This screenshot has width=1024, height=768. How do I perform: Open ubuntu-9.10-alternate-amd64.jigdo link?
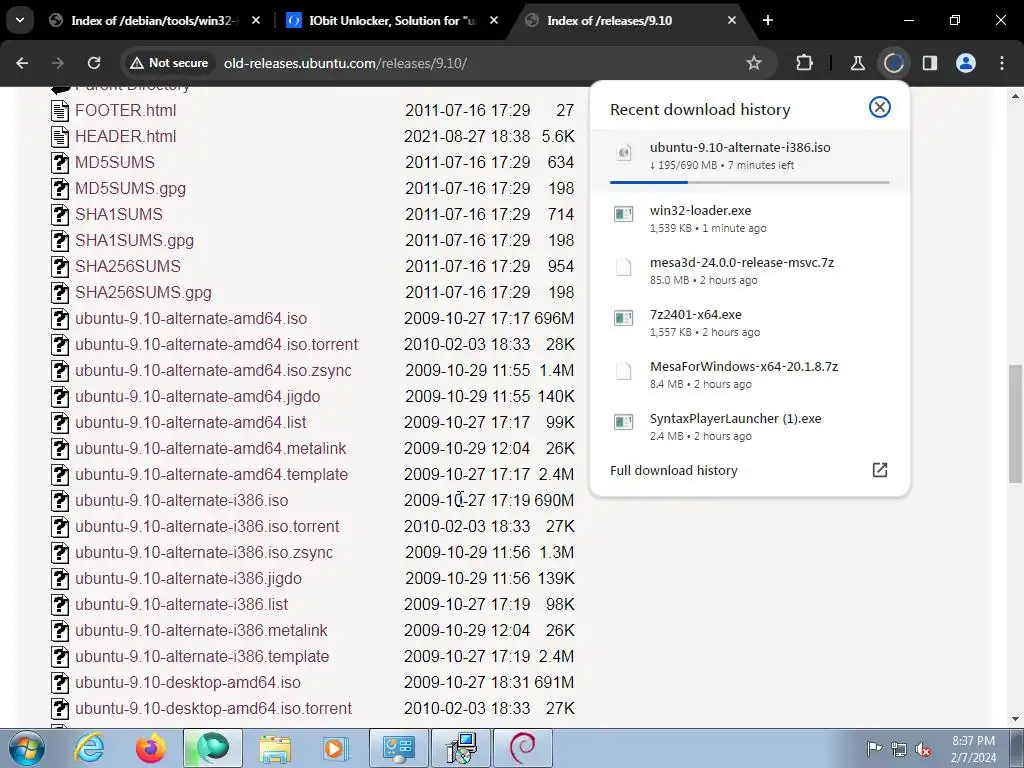point(198,396)
